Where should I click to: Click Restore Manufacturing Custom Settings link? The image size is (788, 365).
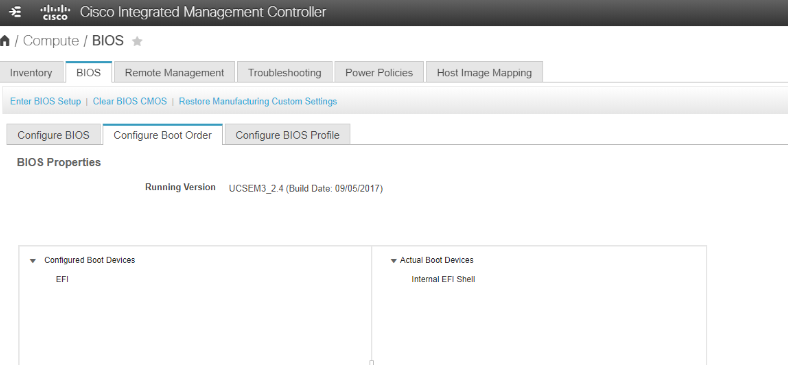[x=258, y=101]
